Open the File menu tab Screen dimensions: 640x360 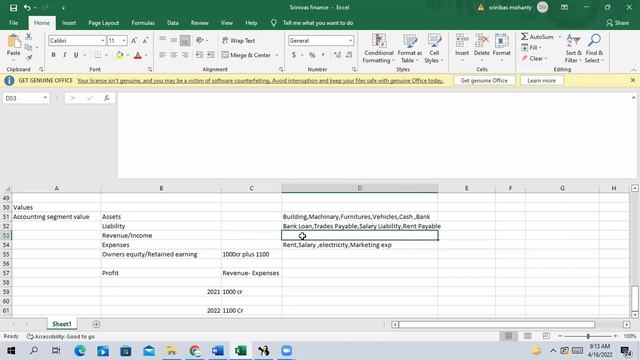[13, 23]
